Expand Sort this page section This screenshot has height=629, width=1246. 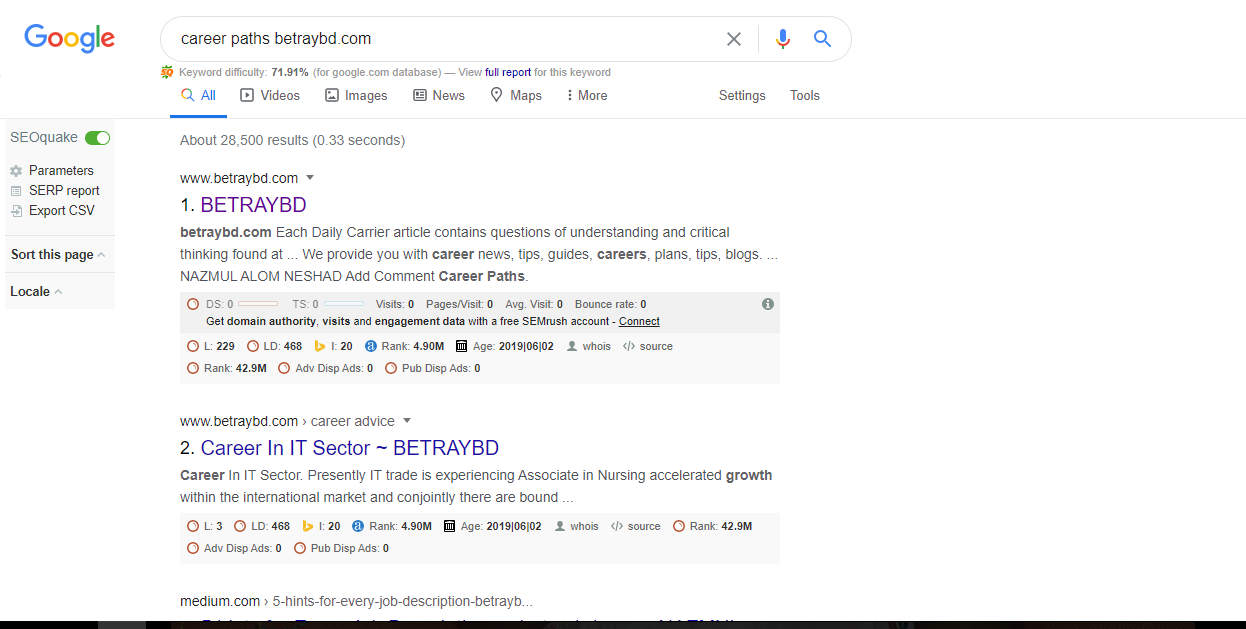coord(58,255)
